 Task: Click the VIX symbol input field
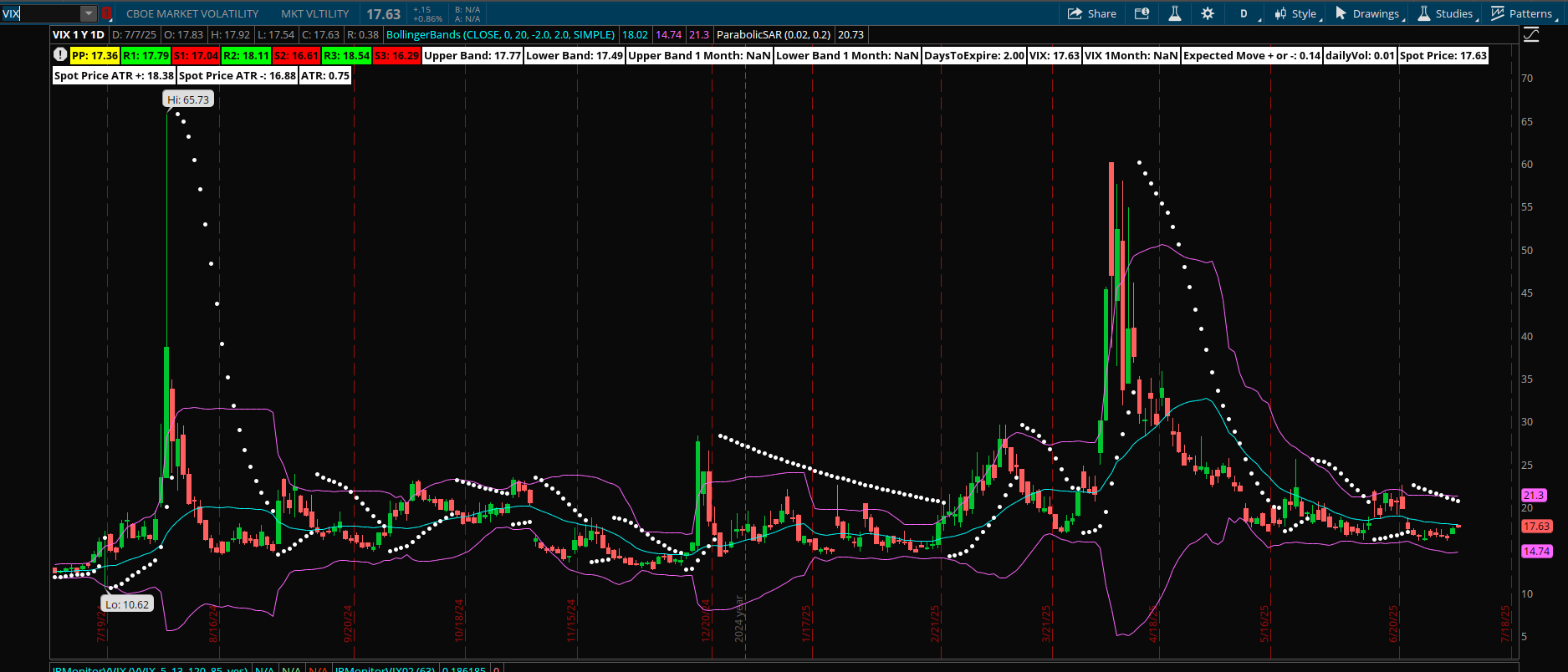(x=40, y=13)
